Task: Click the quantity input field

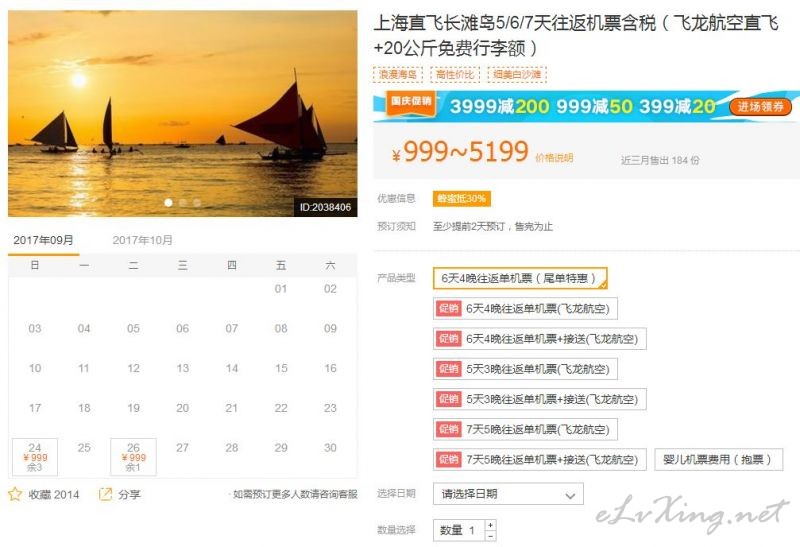Action: (459, 530)
